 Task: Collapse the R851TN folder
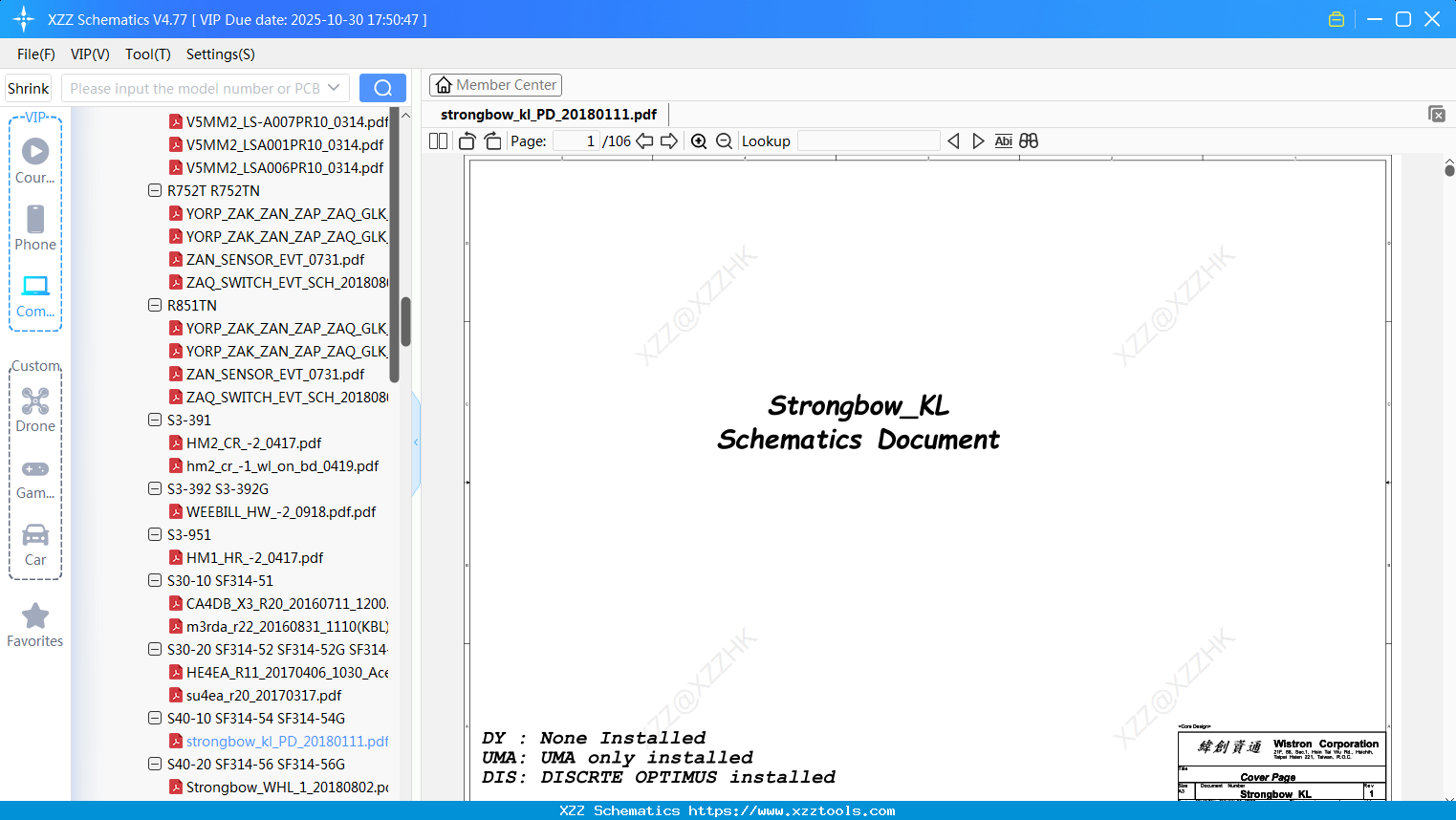coord(155,305)
